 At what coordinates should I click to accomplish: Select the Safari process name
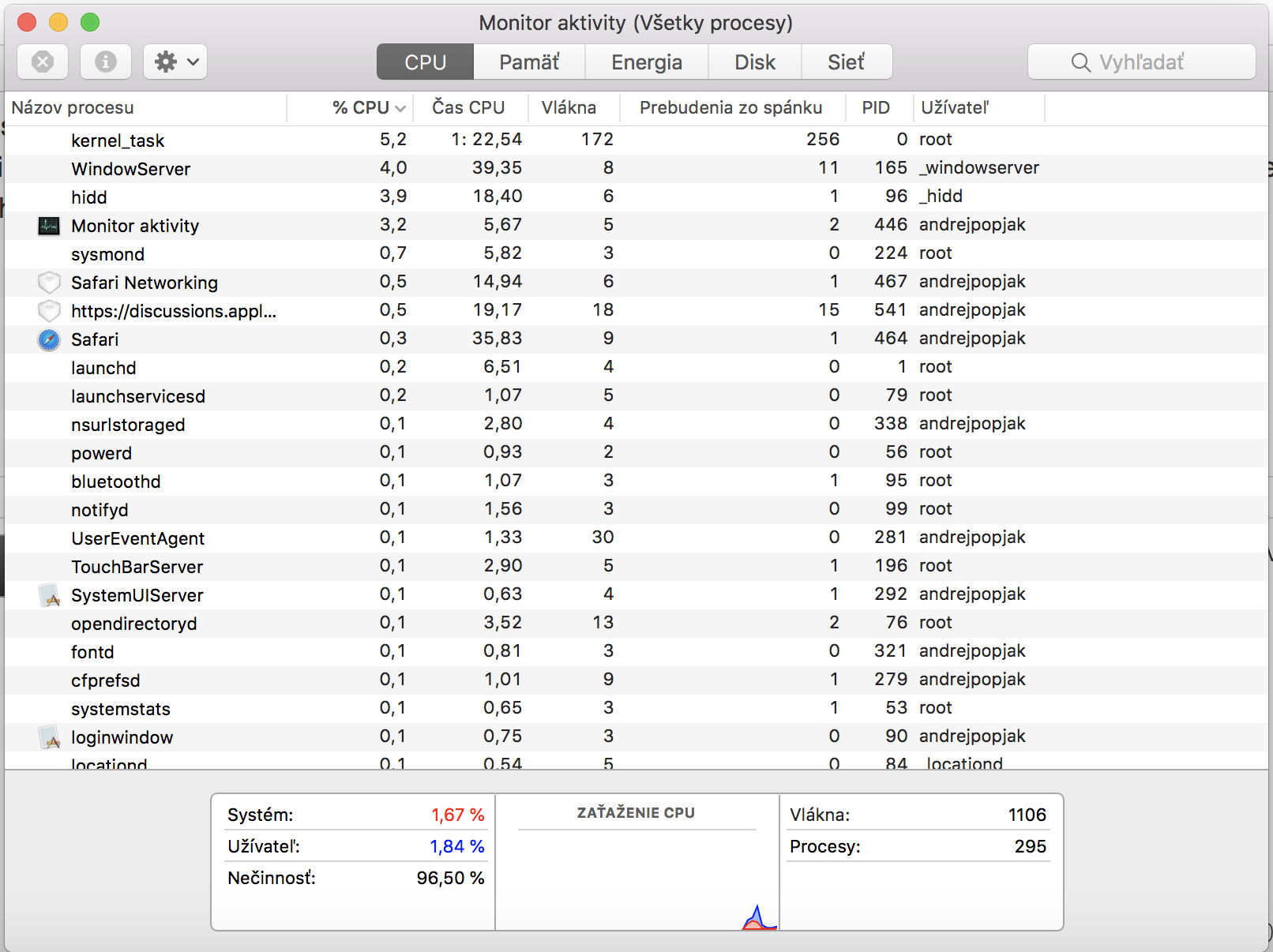(x=95, y=339)
